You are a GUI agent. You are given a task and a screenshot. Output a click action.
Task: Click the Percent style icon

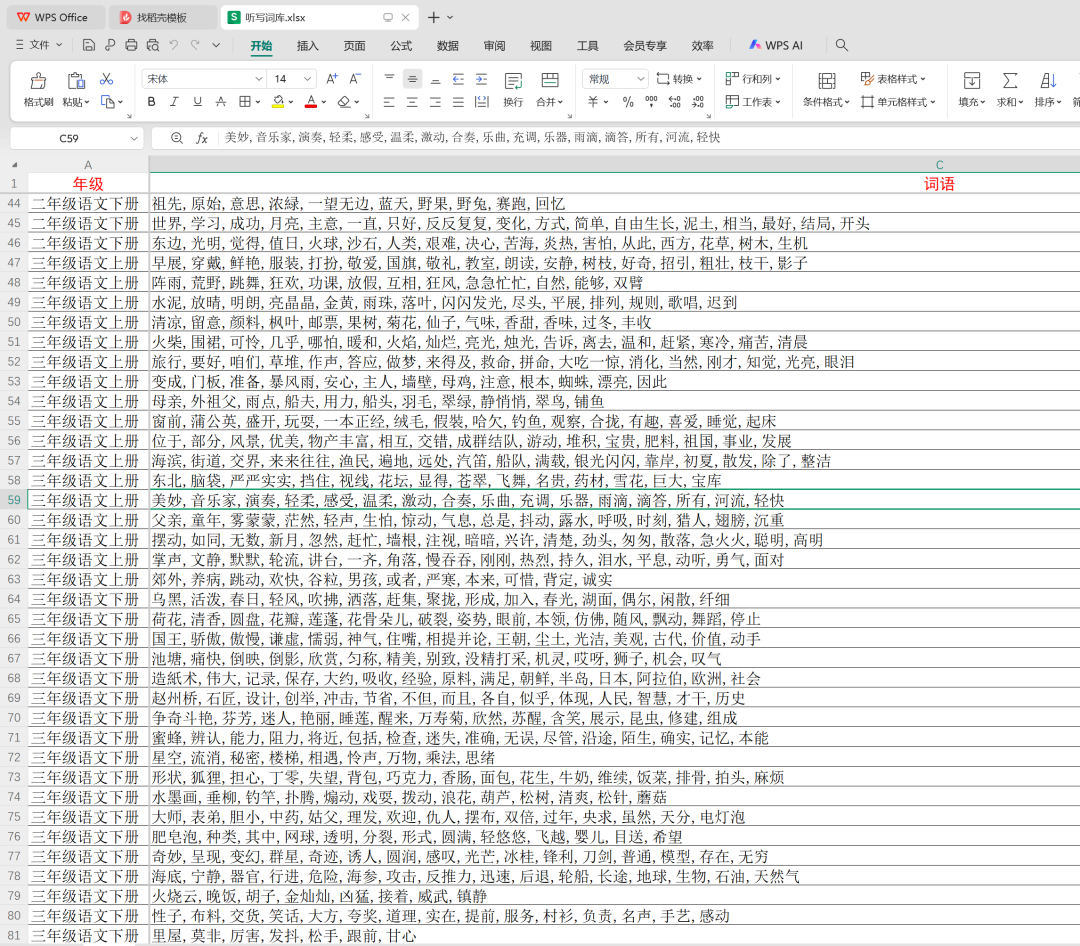coord(627,102)
